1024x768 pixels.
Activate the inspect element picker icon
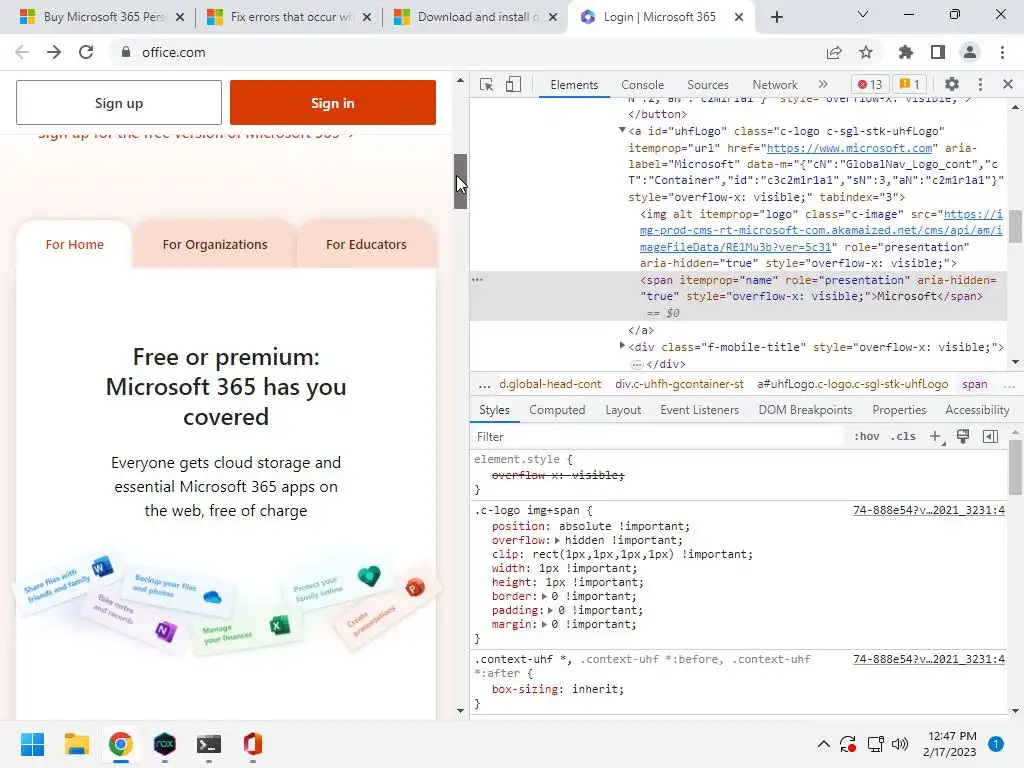[486, 85]
